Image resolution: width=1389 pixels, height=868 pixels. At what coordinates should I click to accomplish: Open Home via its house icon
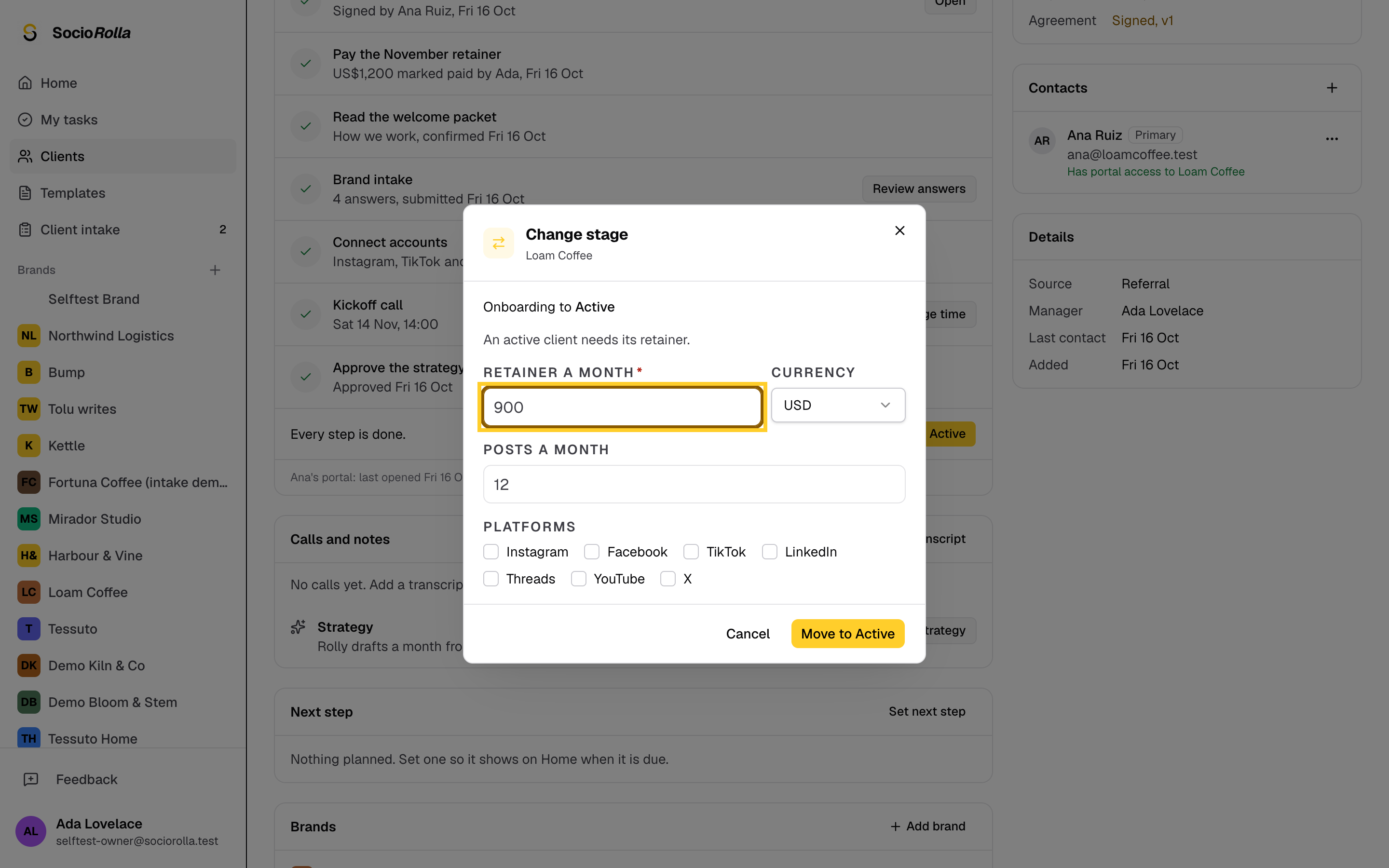click(25, 82)
